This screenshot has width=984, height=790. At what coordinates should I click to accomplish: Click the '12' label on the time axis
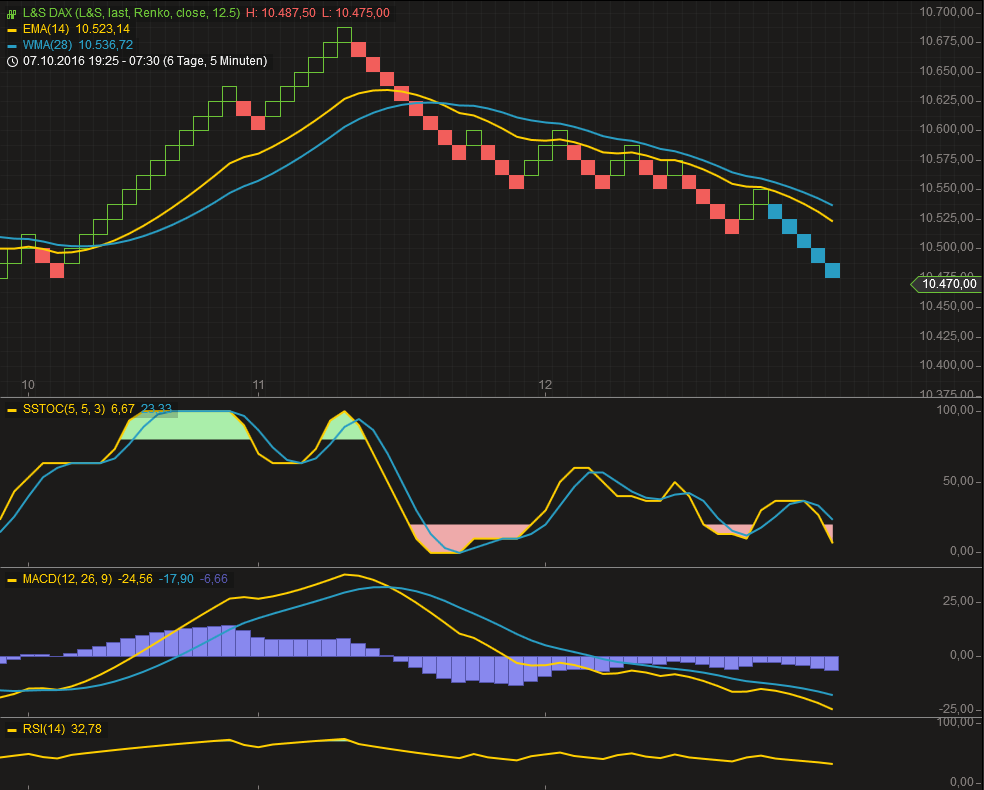(x=545, y=384)
